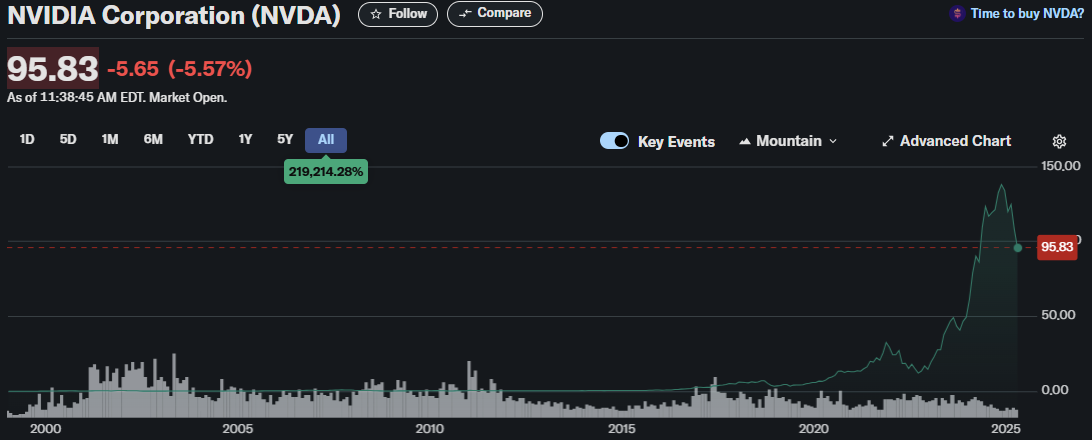Select the All time range
The height and width of the screenshot is (440, 1092).
pyautogui.click(x=326, y=139)
